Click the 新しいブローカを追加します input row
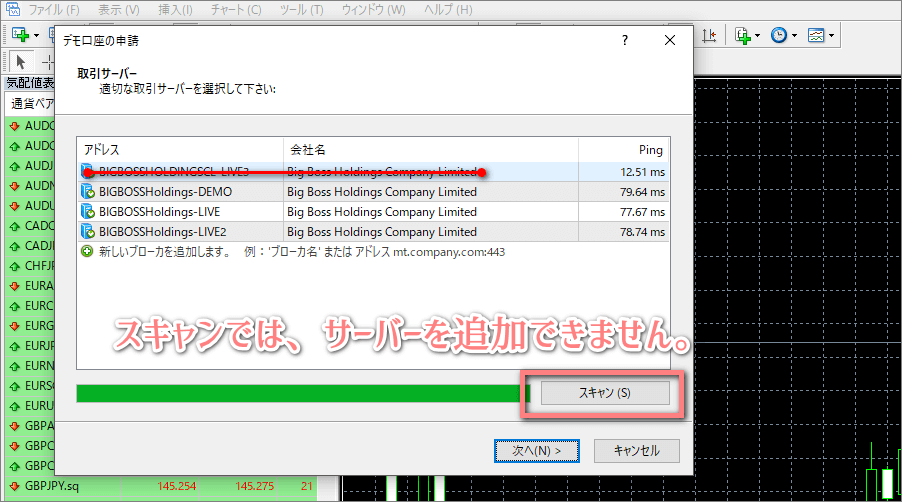Viewport: 902px width, 502px height. click(x=373, y=252)
